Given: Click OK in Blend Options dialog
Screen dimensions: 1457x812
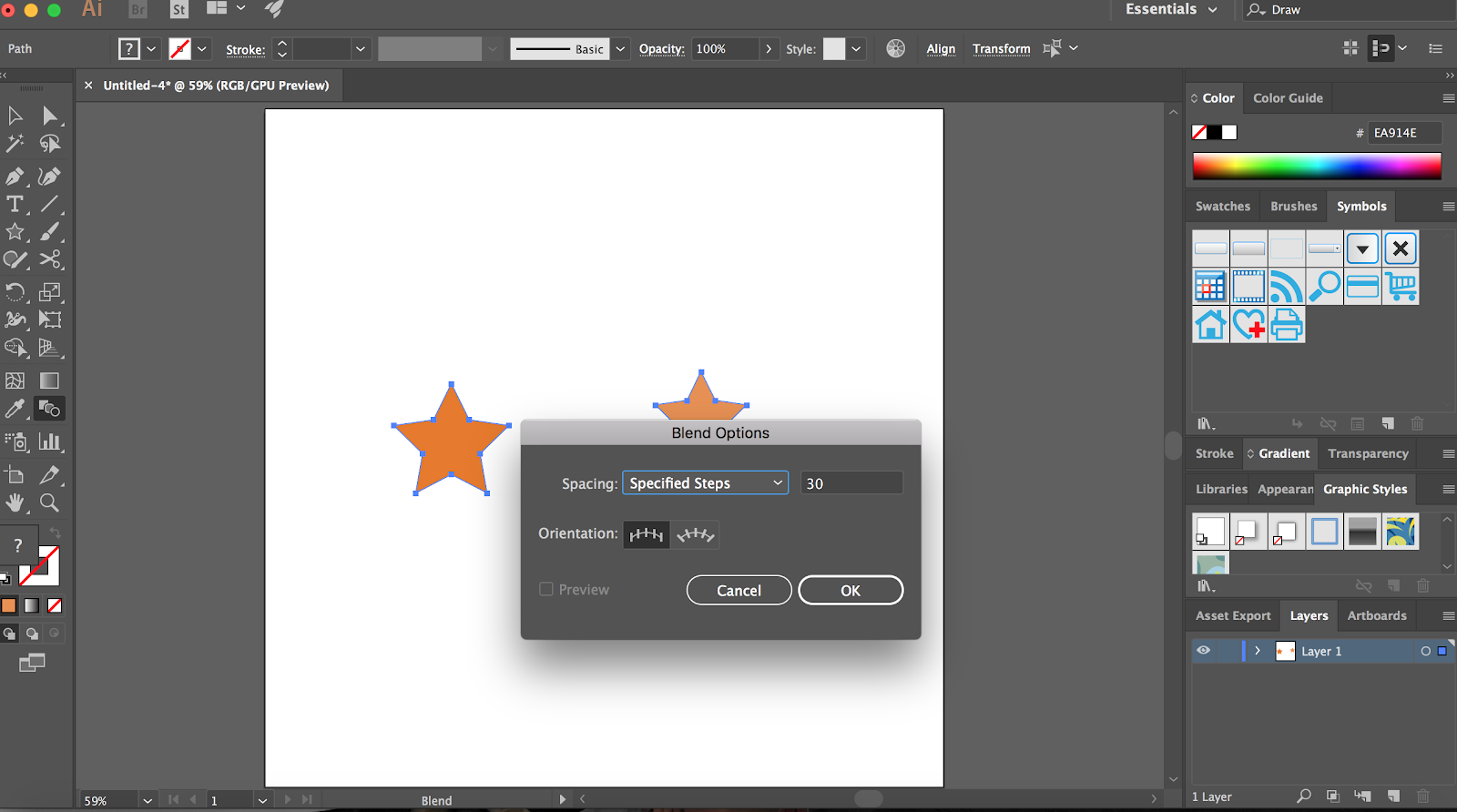Looking at the screenshot, I should (851, 590).
